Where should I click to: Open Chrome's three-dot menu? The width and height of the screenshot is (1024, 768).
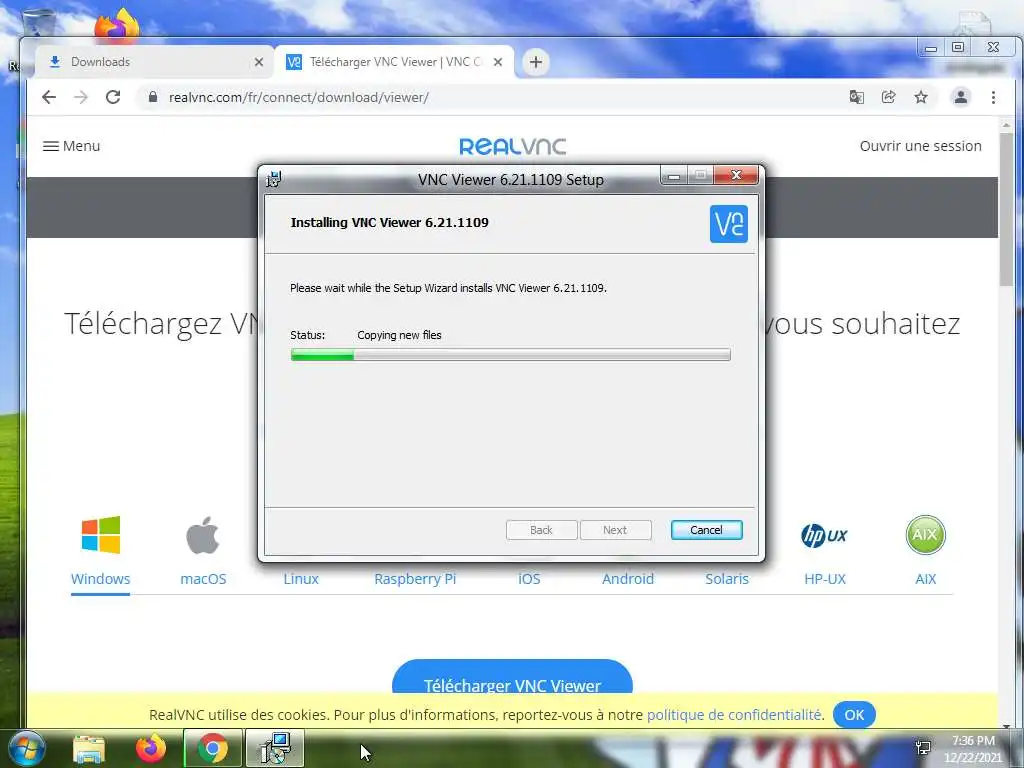993,97
